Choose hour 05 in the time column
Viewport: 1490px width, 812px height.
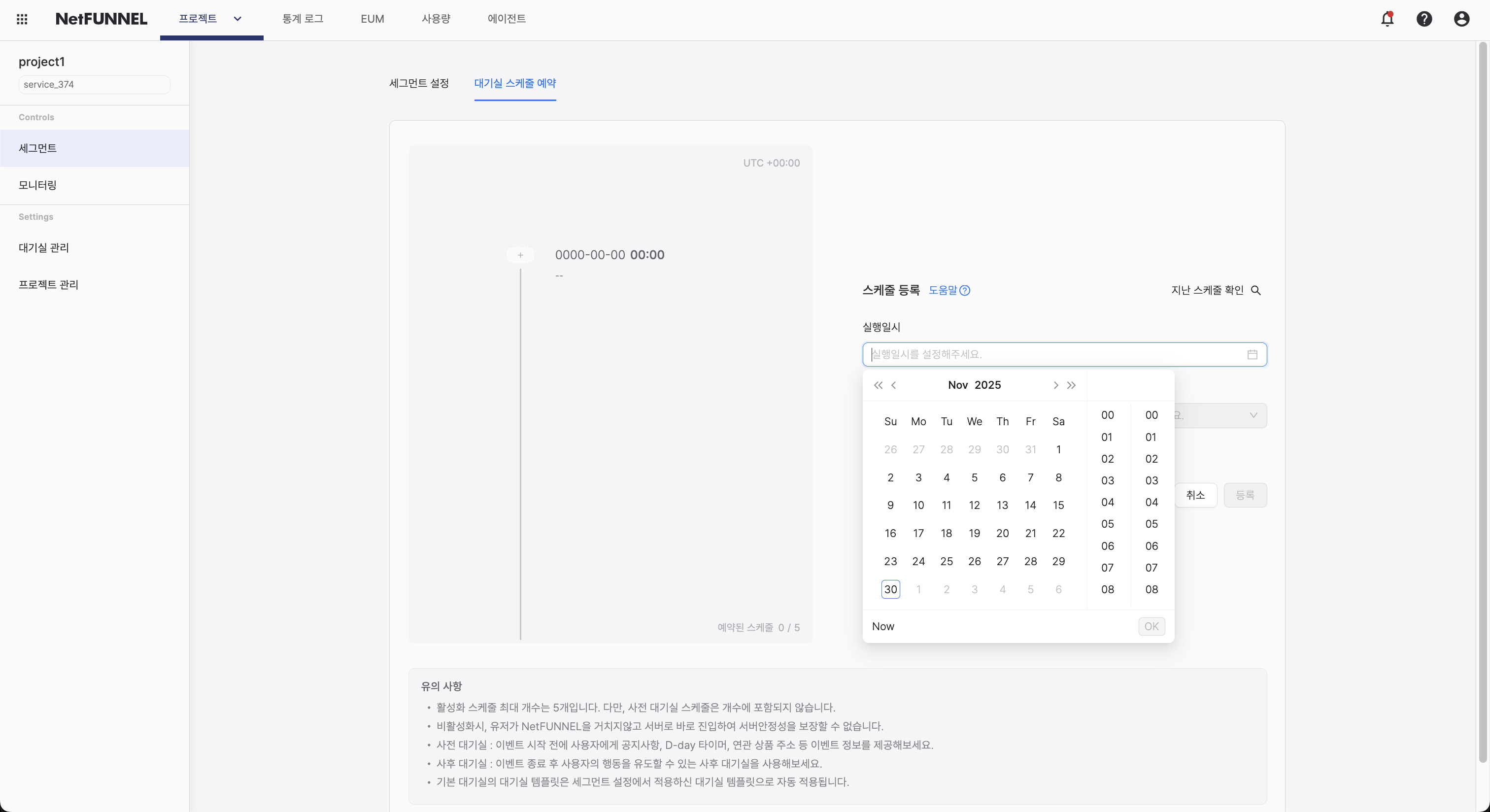point(1107,523)
